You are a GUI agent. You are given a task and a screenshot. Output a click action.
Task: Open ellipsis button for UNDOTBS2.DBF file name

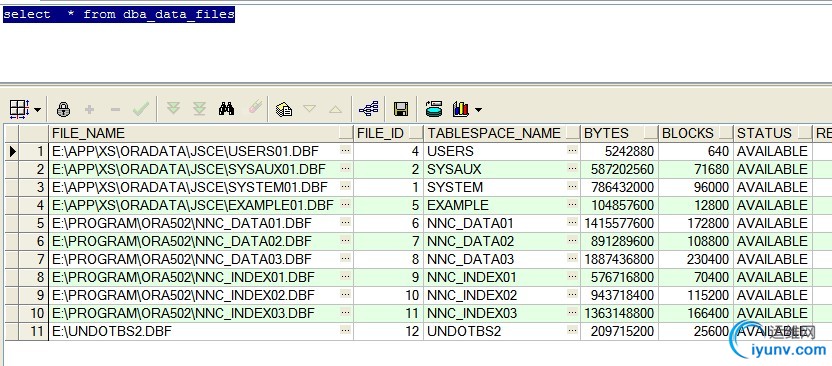point(345,330)
